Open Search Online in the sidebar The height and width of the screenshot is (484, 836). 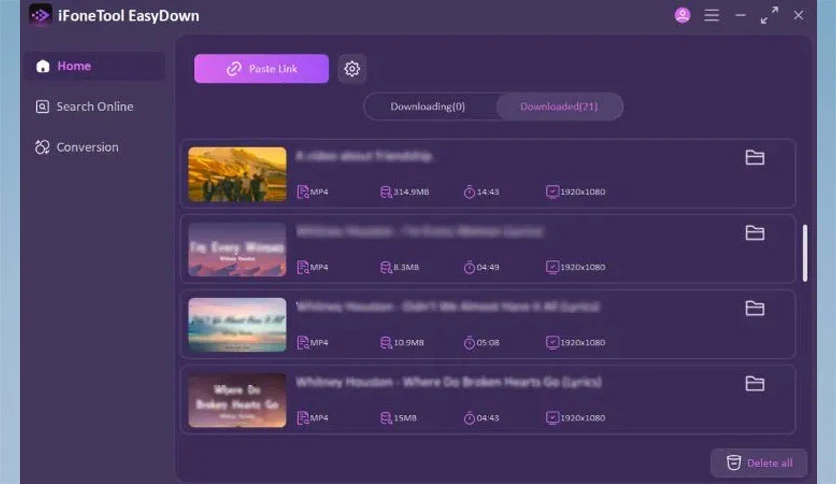[94, 107]
